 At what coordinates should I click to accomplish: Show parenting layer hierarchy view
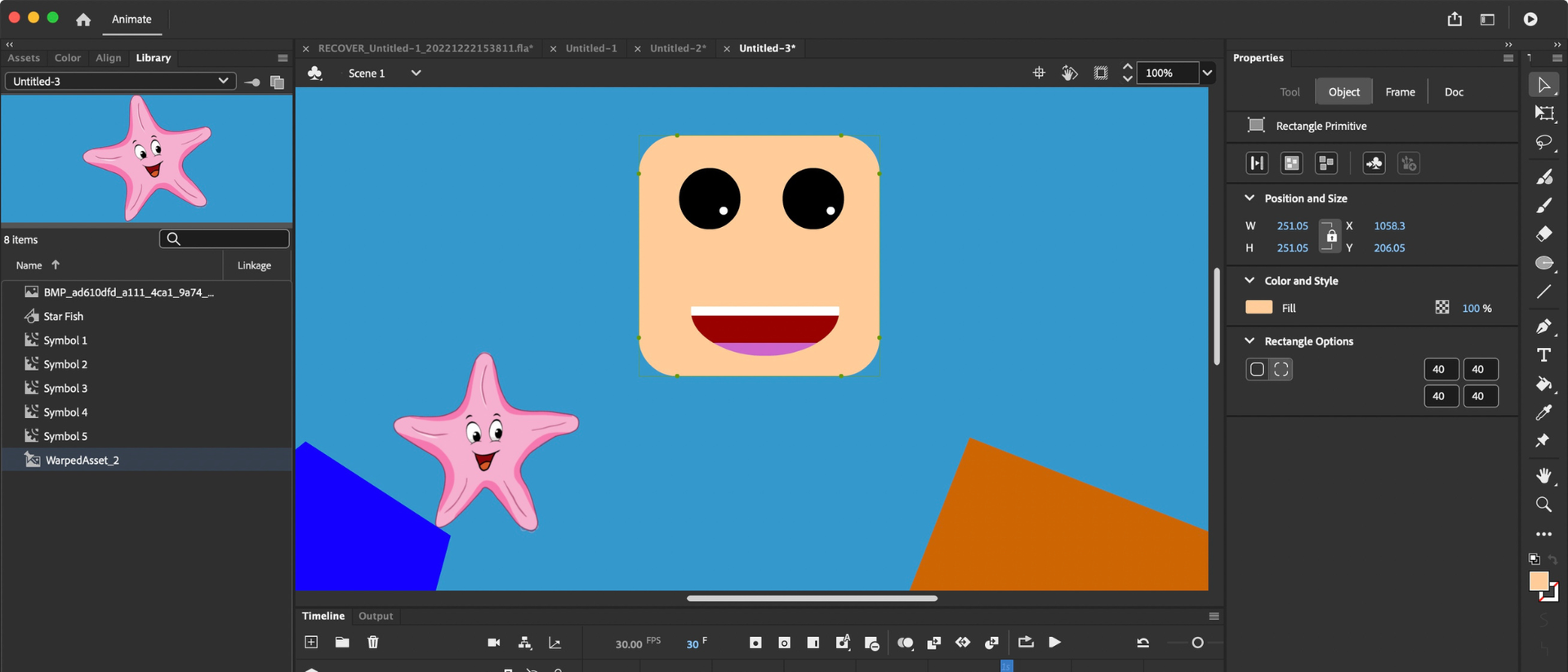[x=525, y=643]
